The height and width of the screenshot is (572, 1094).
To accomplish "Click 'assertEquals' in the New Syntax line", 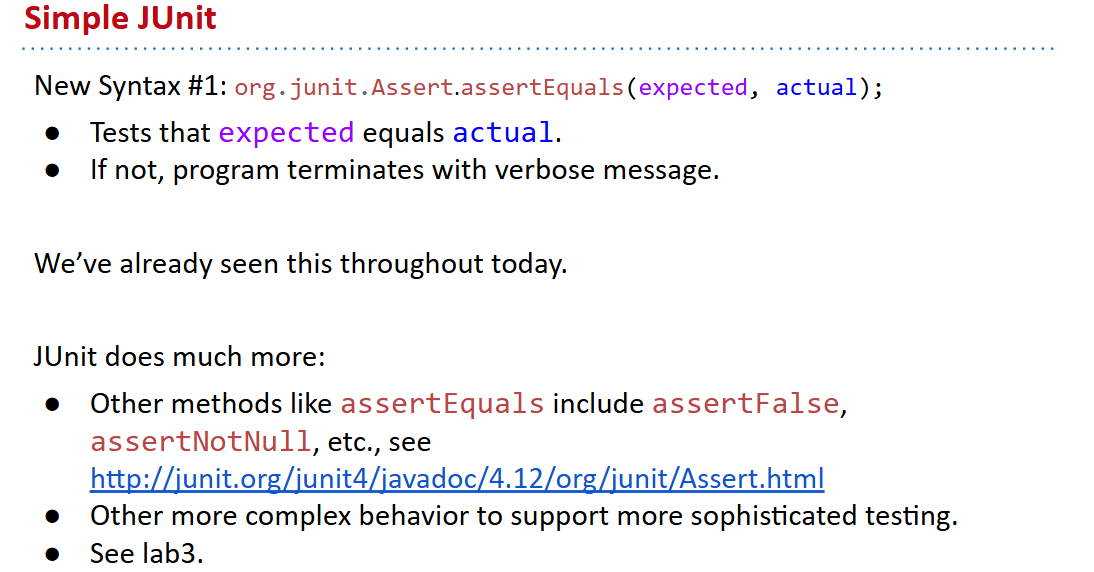I will coord(542,88).
